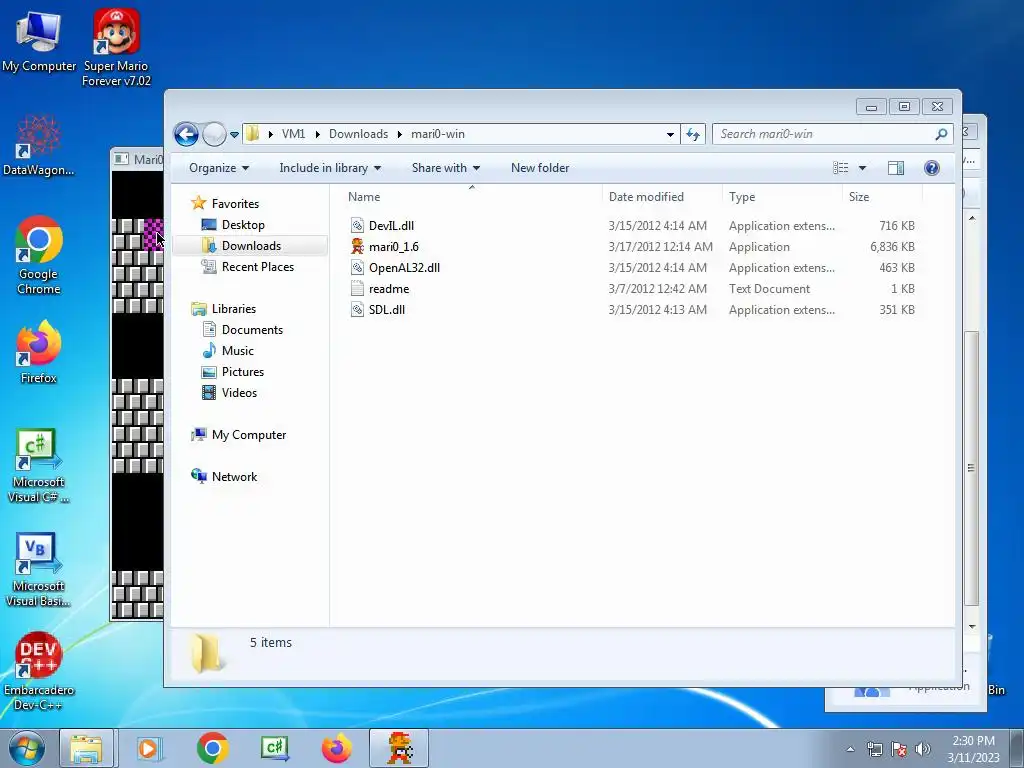
Task: Sort by Date modified column header
Action: coord(646,197)
